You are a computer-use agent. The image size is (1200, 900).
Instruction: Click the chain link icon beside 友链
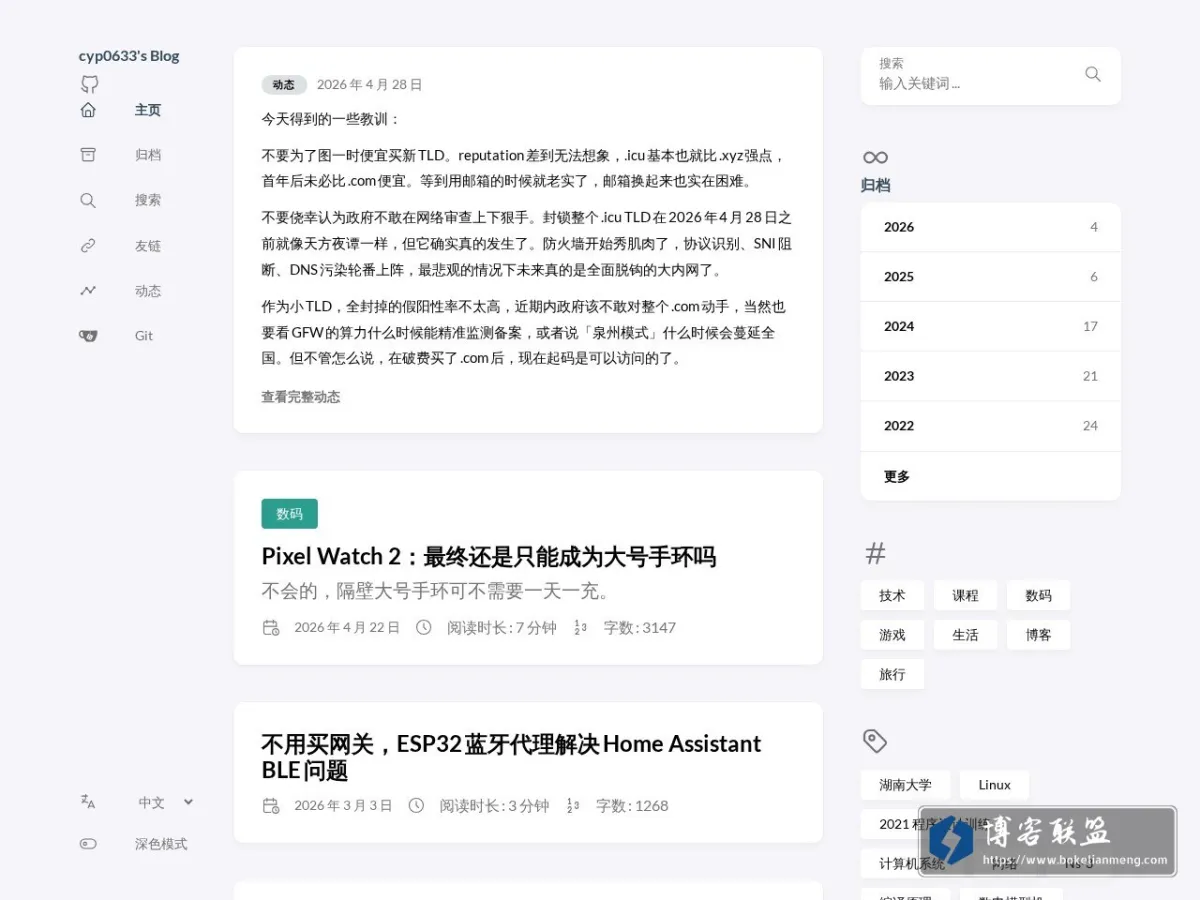88,246
